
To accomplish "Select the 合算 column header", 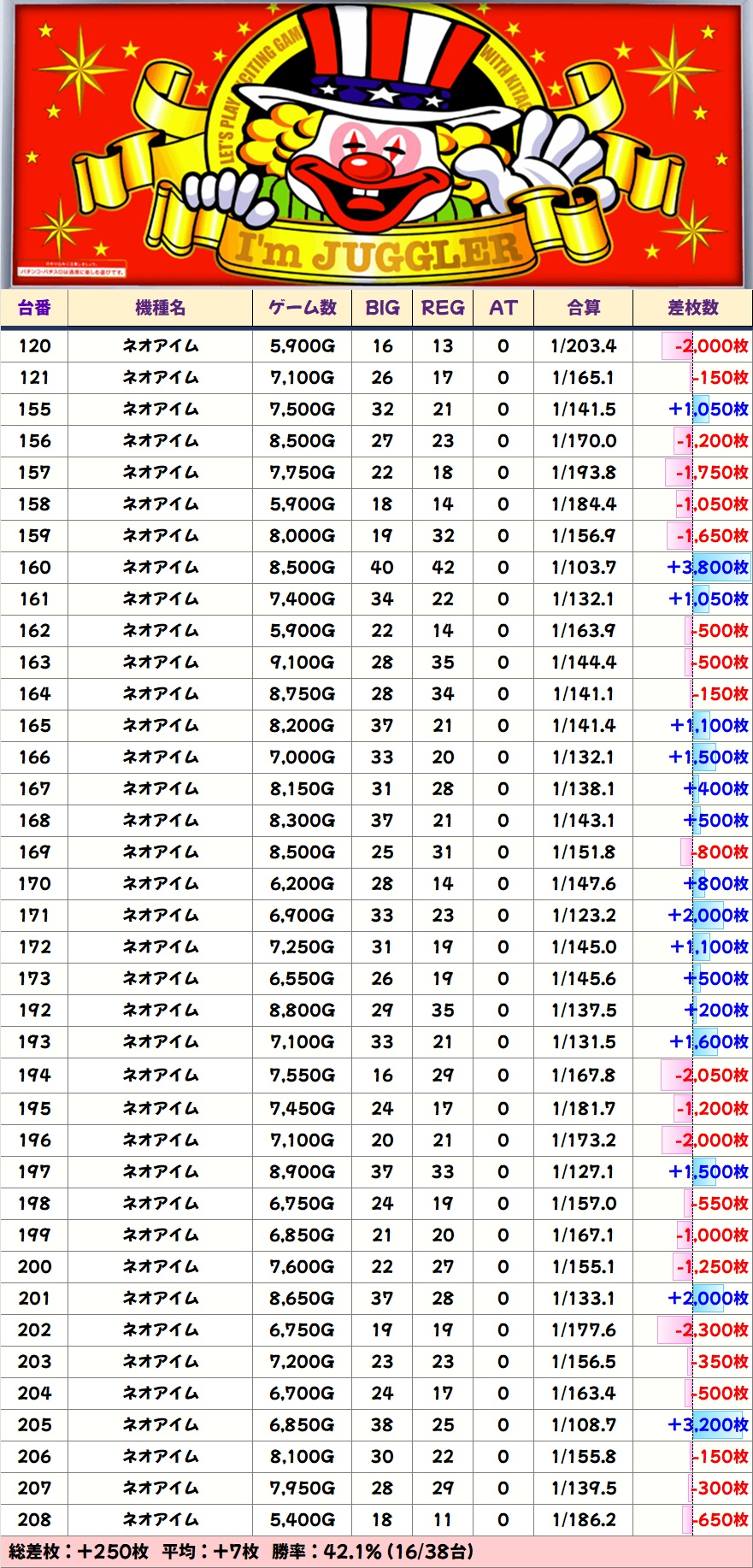I will tap(584, 308).
